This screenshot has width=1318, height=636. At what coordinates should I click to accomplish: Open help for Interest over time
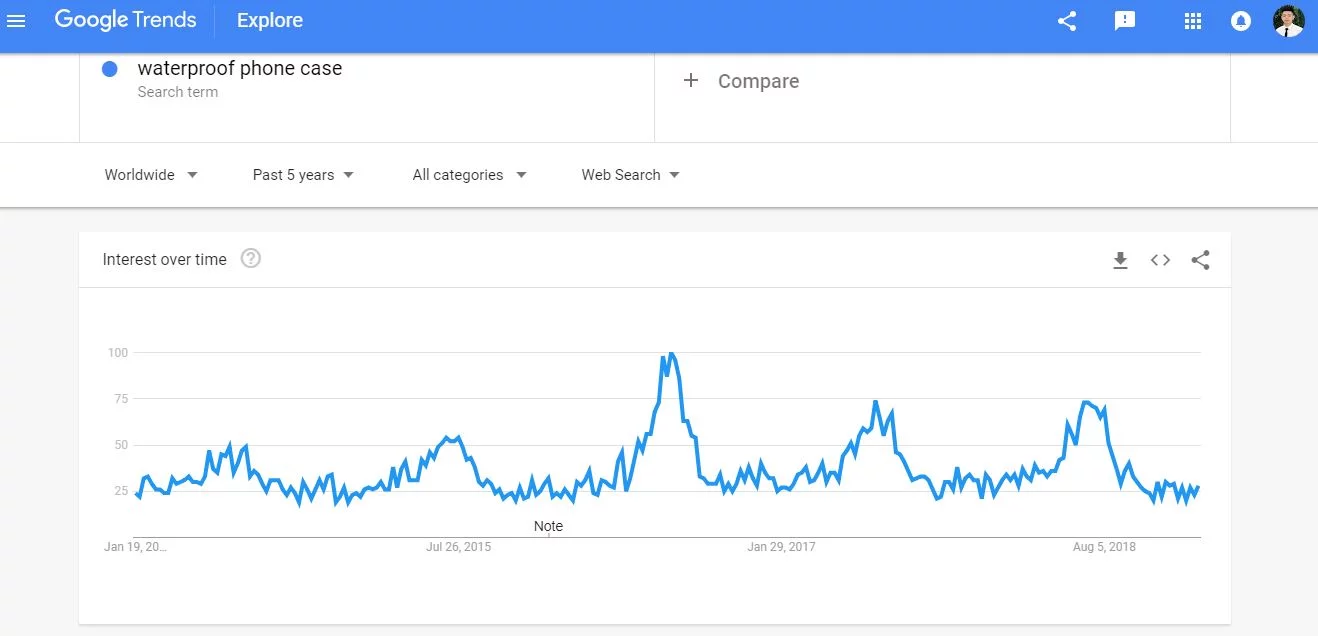pos(251,259)
